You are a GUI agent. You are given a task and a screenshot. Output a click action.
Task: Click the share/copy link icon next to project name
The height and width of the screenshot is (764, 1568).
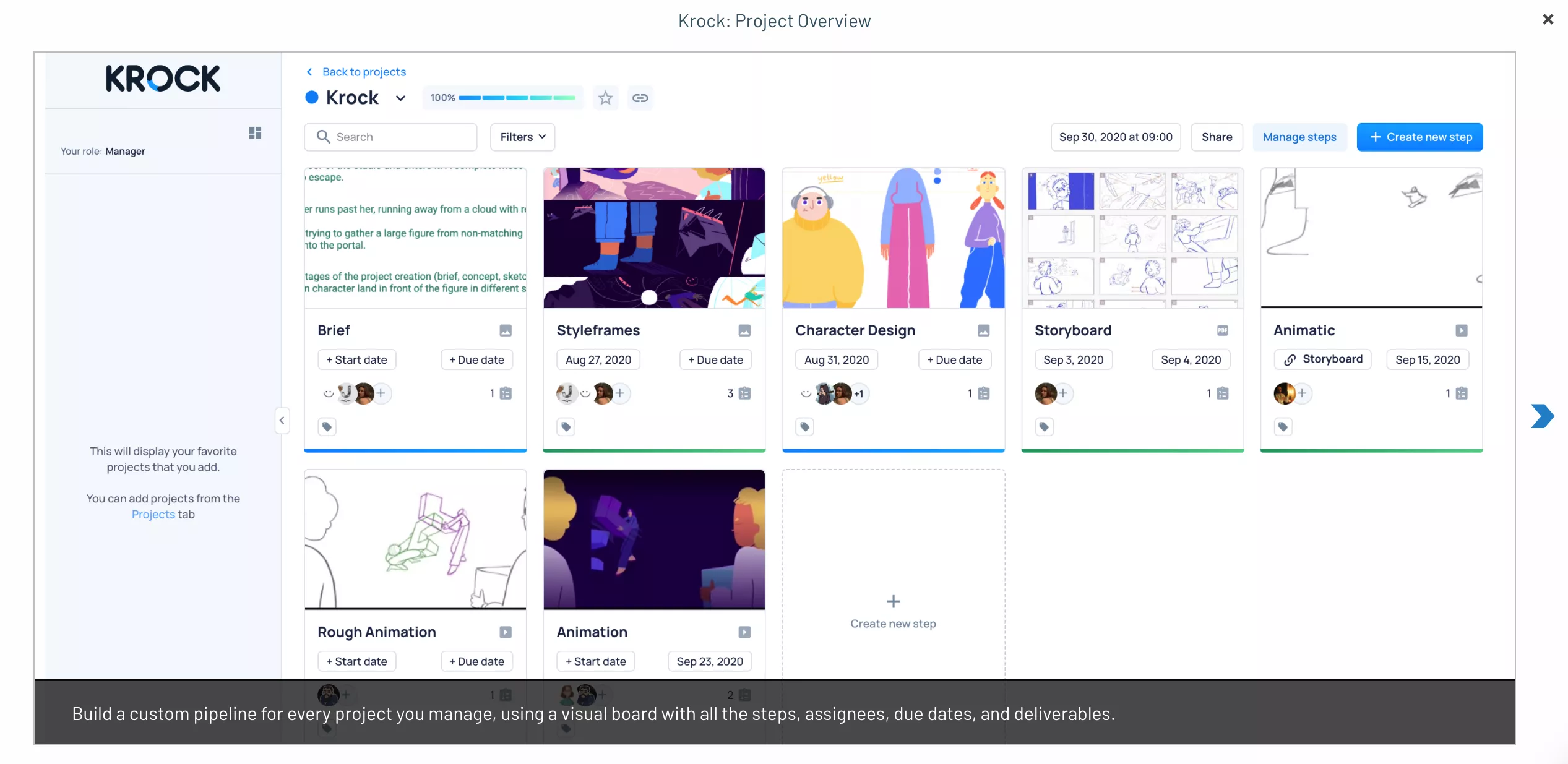640,97
